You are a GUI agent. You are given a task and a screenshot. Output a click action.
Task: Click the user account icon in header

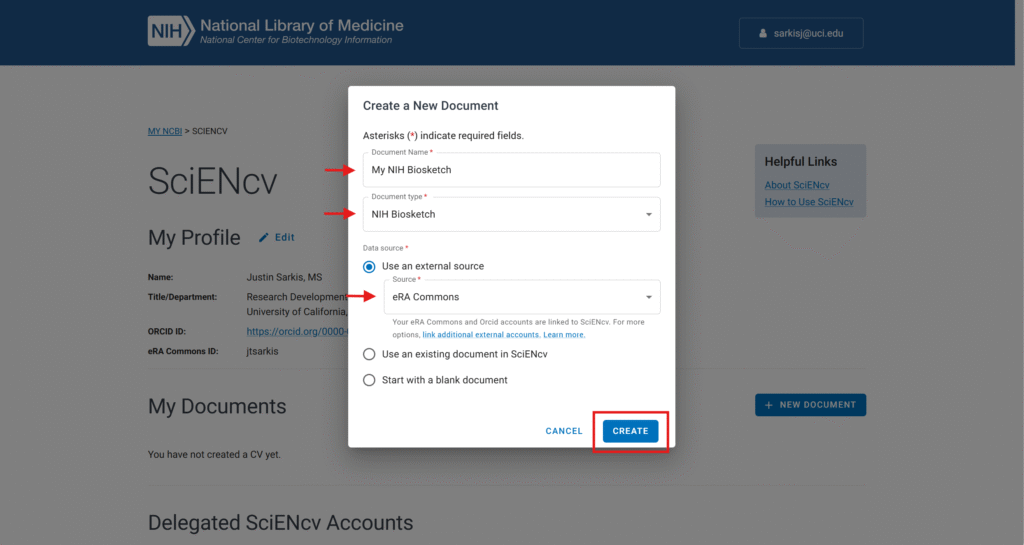pos(763,33)
